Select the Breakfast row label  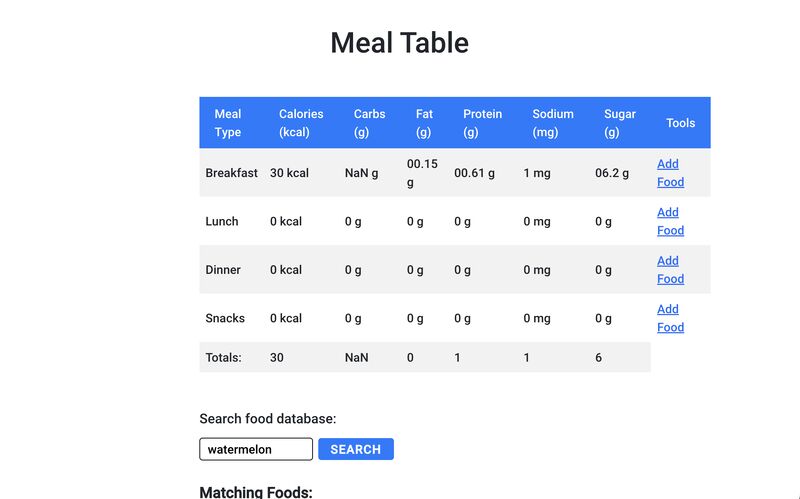(x=232, y=173)
